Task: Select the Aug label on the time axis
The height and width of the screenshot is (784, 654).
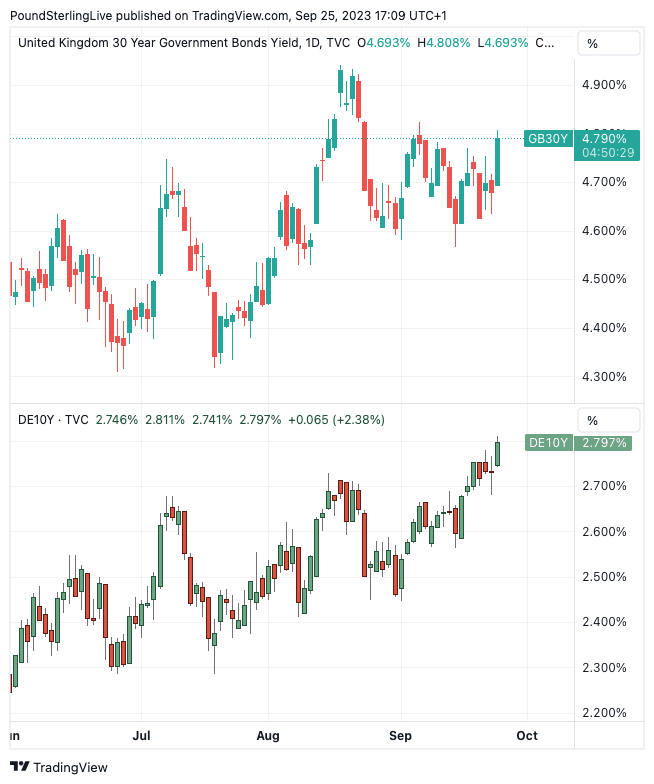Action: click(x=269, y=736)
